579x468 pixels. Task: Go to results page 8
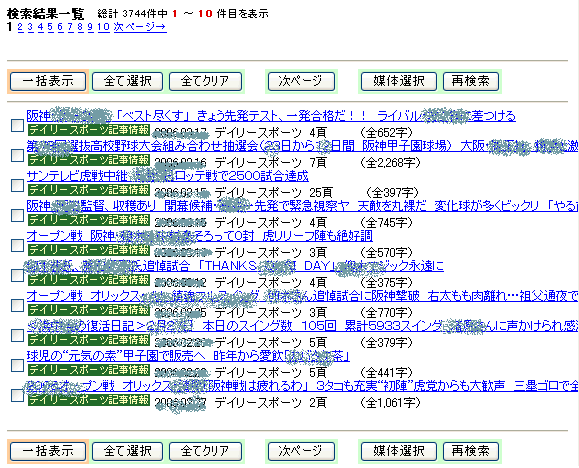coord(80,27)
